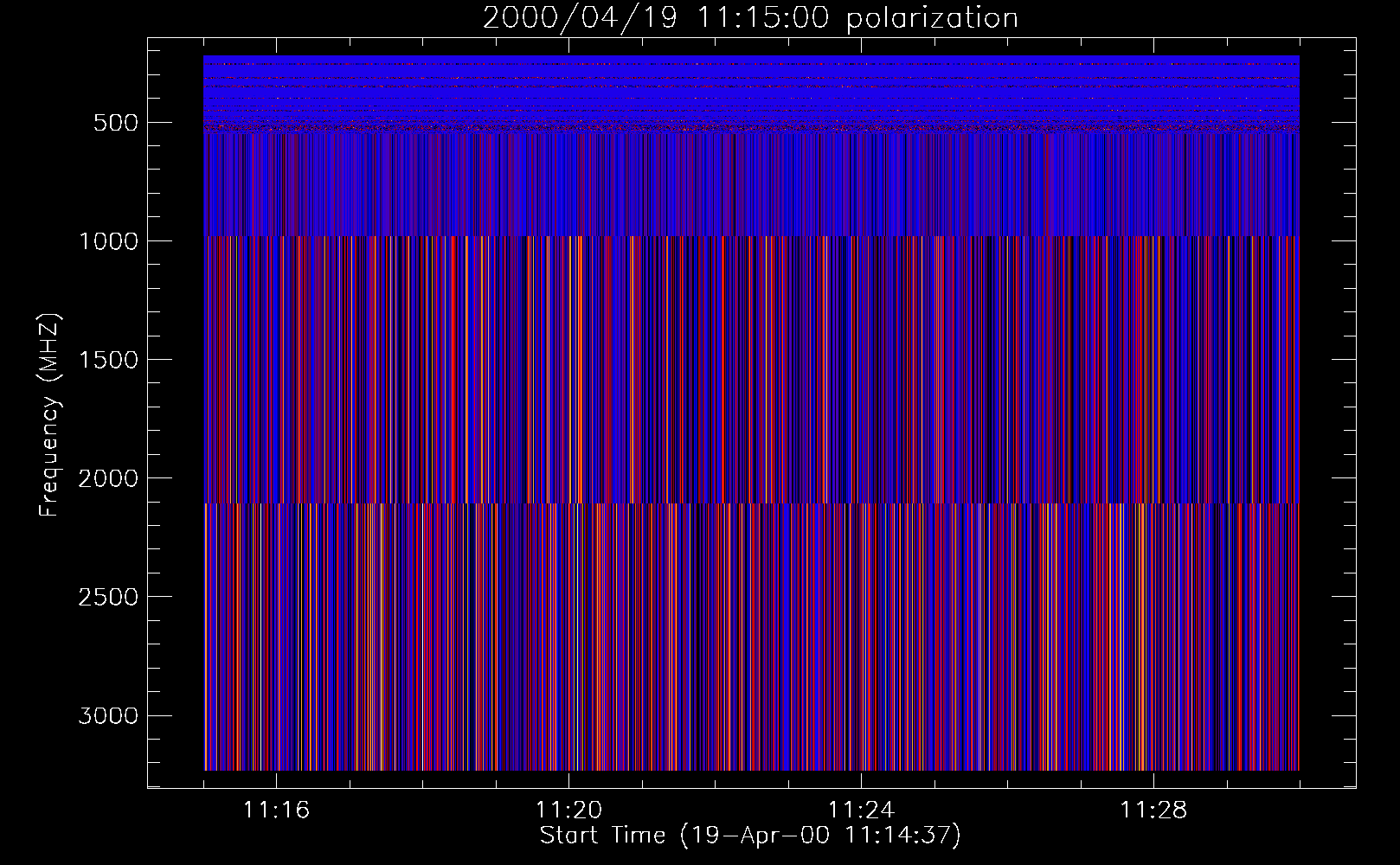Click the 2500 frequency tick label

pos(108,597)
